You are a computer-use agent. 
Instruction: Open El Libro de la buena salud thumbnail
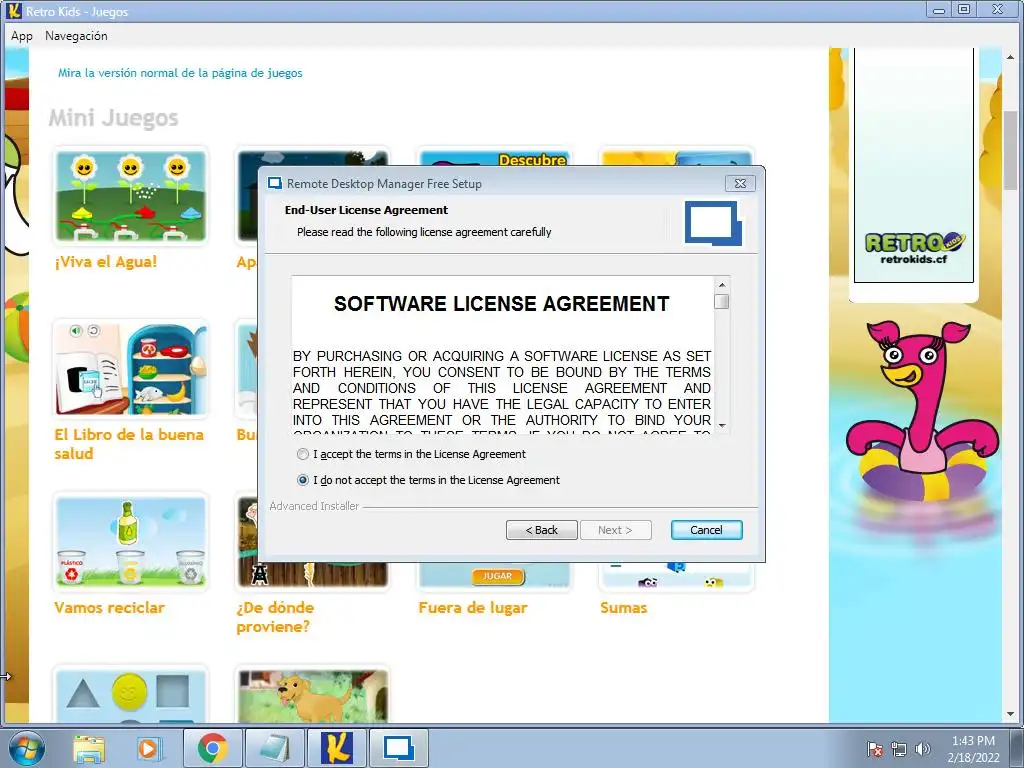(x=131, y=368)
